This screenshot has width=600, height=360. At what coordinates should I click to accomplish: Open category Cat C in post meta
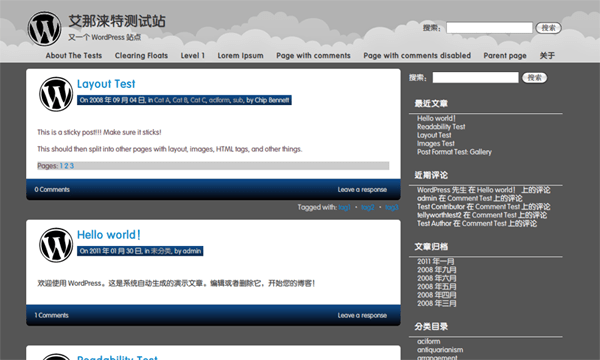198,100
